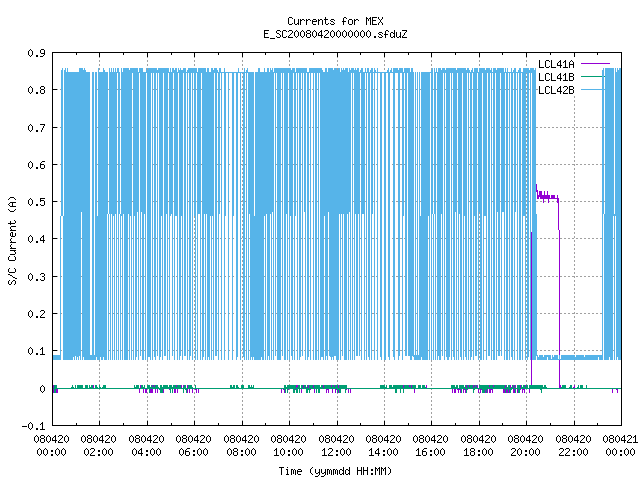Click the 0.7 y-axis tick value
Image resolution: width=640 pixels, height=480 pixels.
click(37, 128)
